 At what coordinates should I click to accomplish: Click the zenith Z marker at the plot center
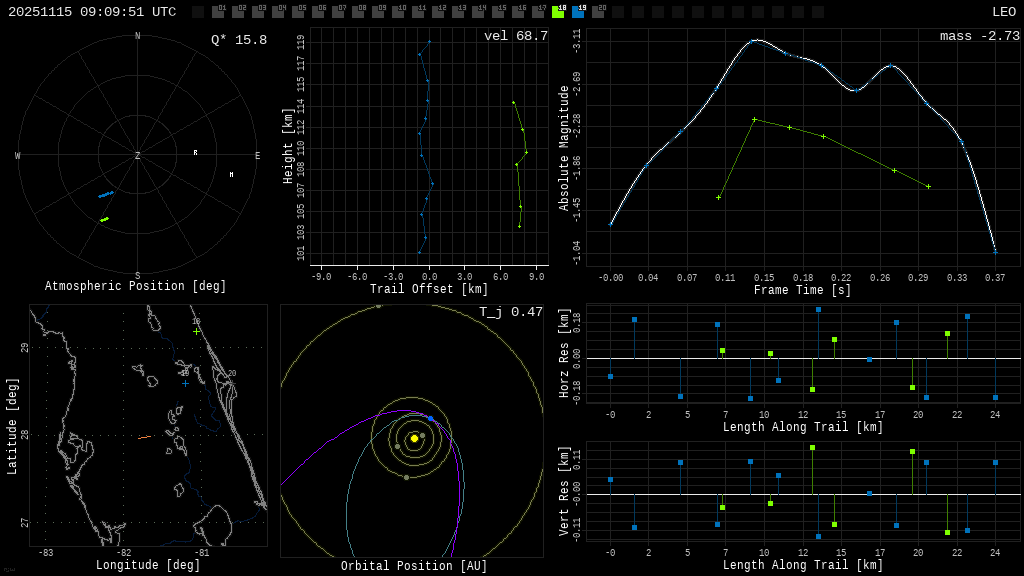[x=138, y=156]
